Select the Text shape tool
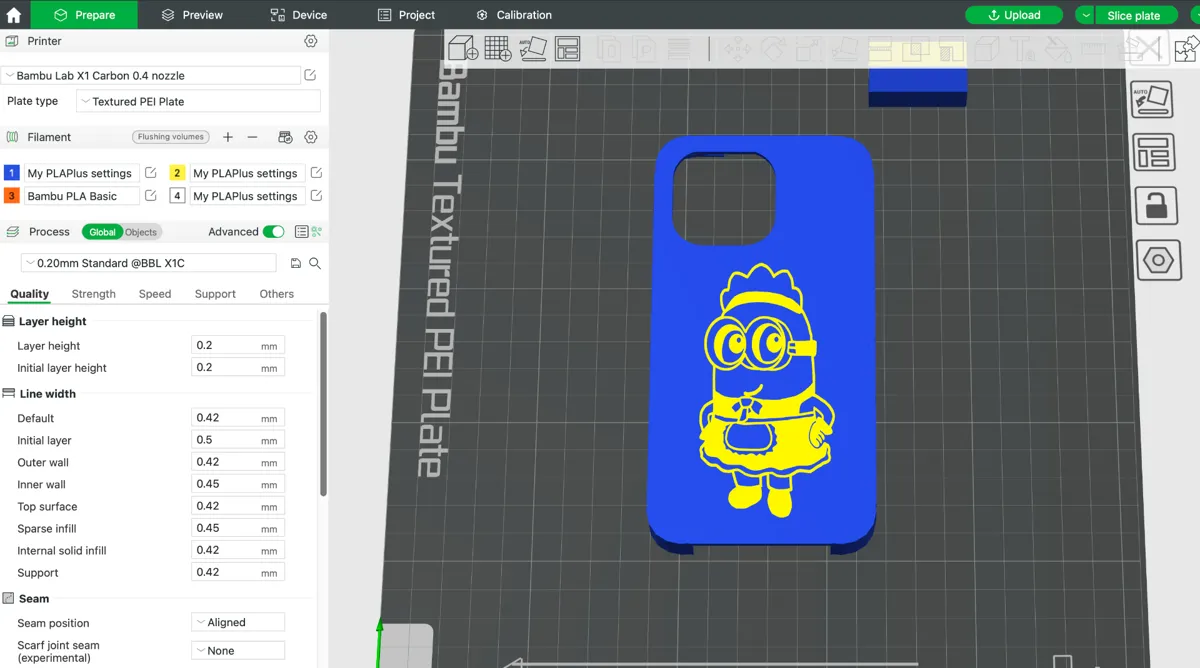1200x668 pixels. 1022,49
